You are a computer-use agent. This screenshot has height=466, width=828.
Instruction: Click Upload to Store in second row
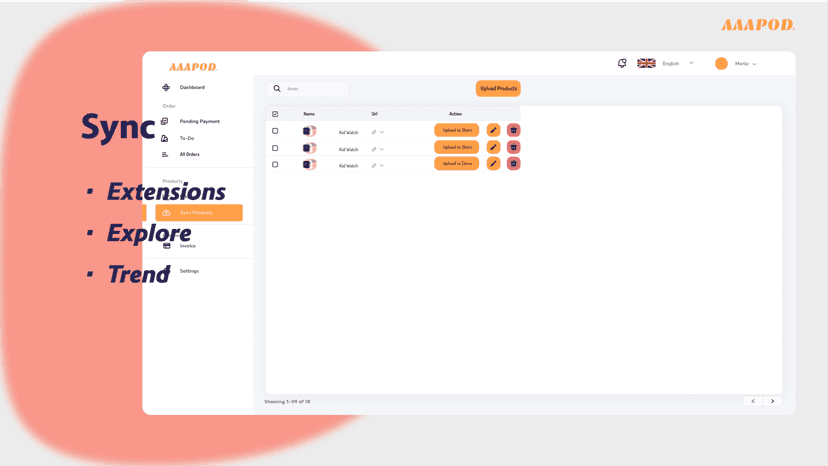pyautogui.click(x=457, y=147)
